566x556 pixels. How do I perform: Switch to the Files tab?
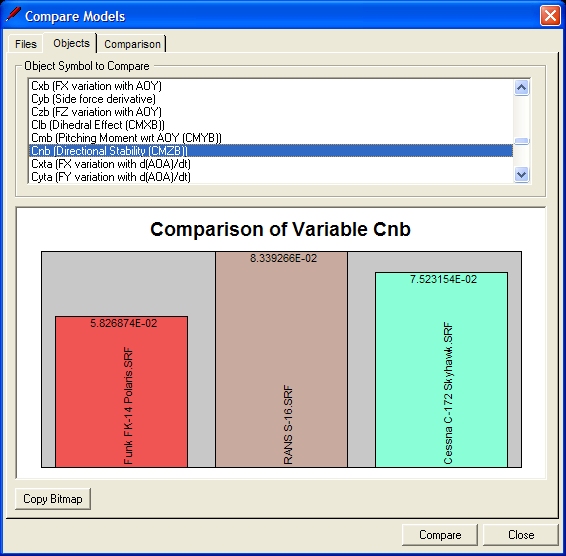tap(26, 44)
